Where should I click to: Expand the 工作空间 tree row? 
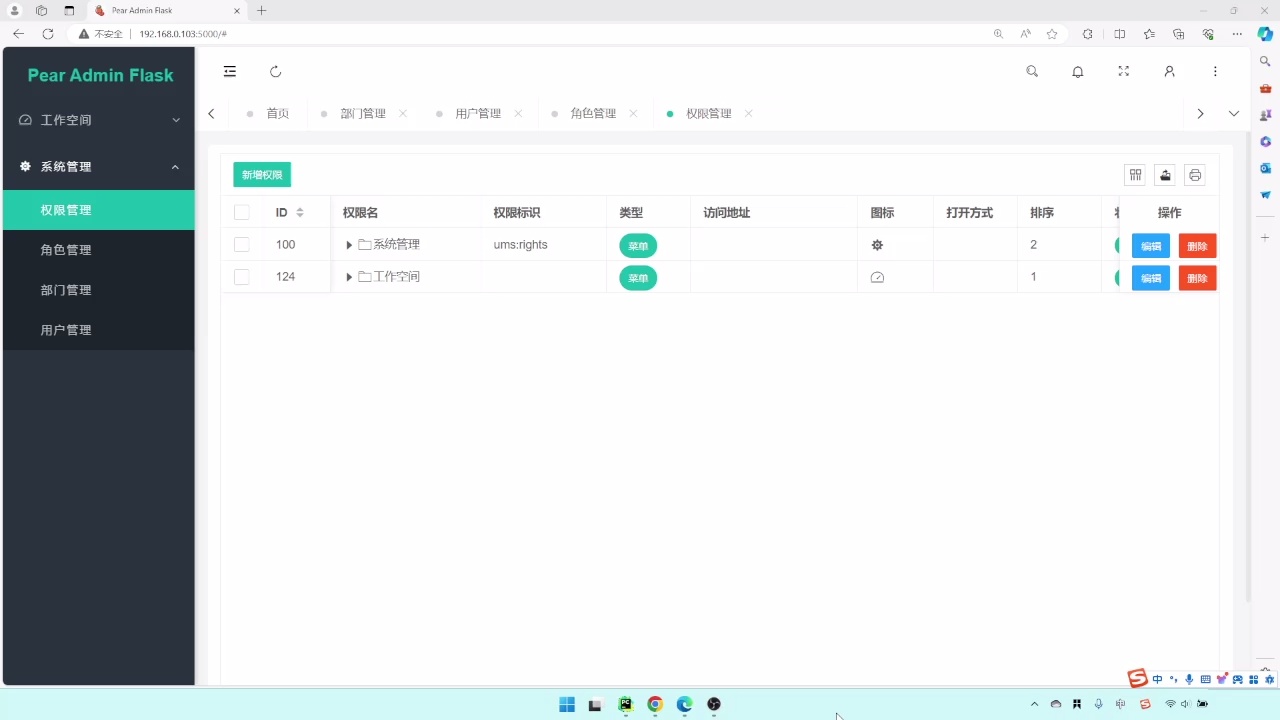348,277
